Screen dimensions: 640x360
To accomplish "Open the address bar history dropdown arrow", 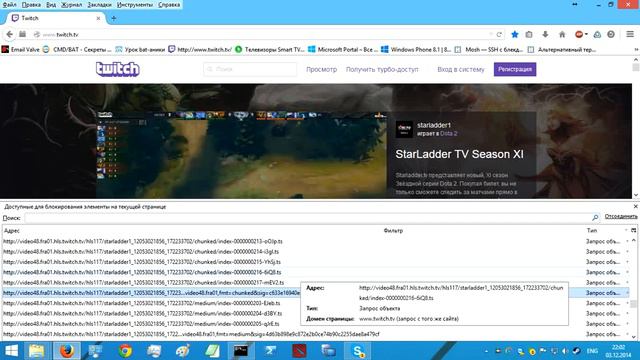I will (x=491, y=34).
